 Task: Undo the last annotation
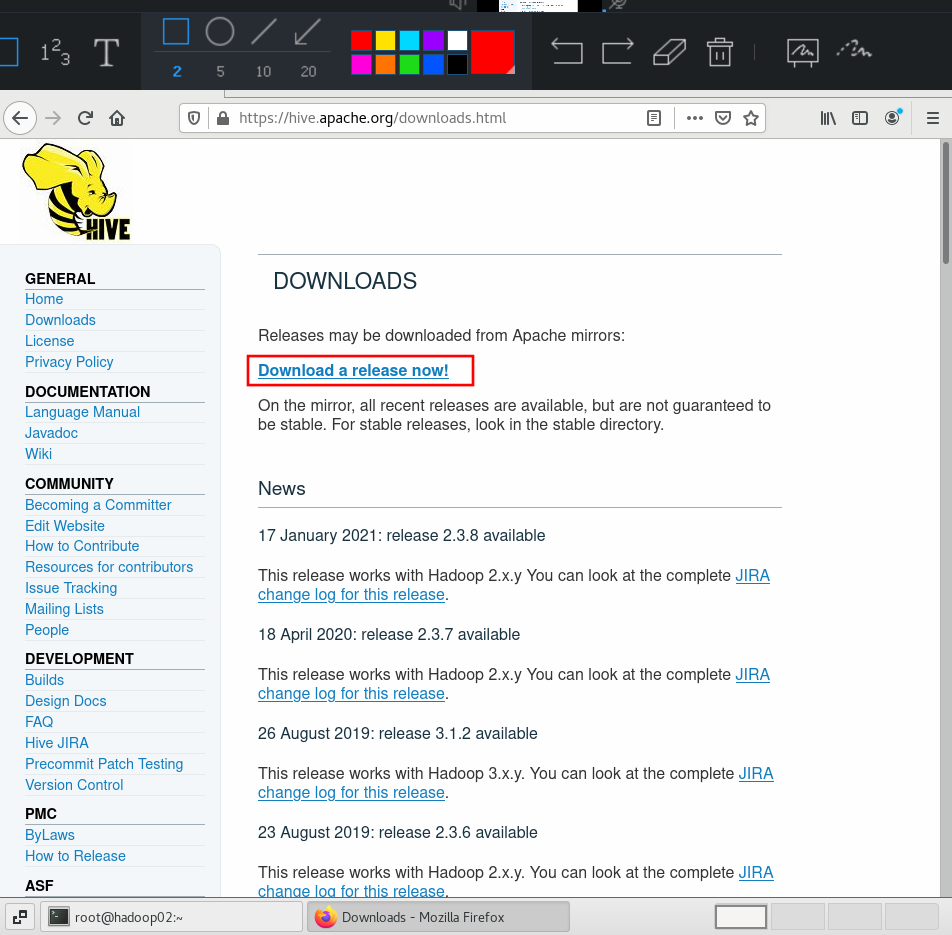click(567, 52)
